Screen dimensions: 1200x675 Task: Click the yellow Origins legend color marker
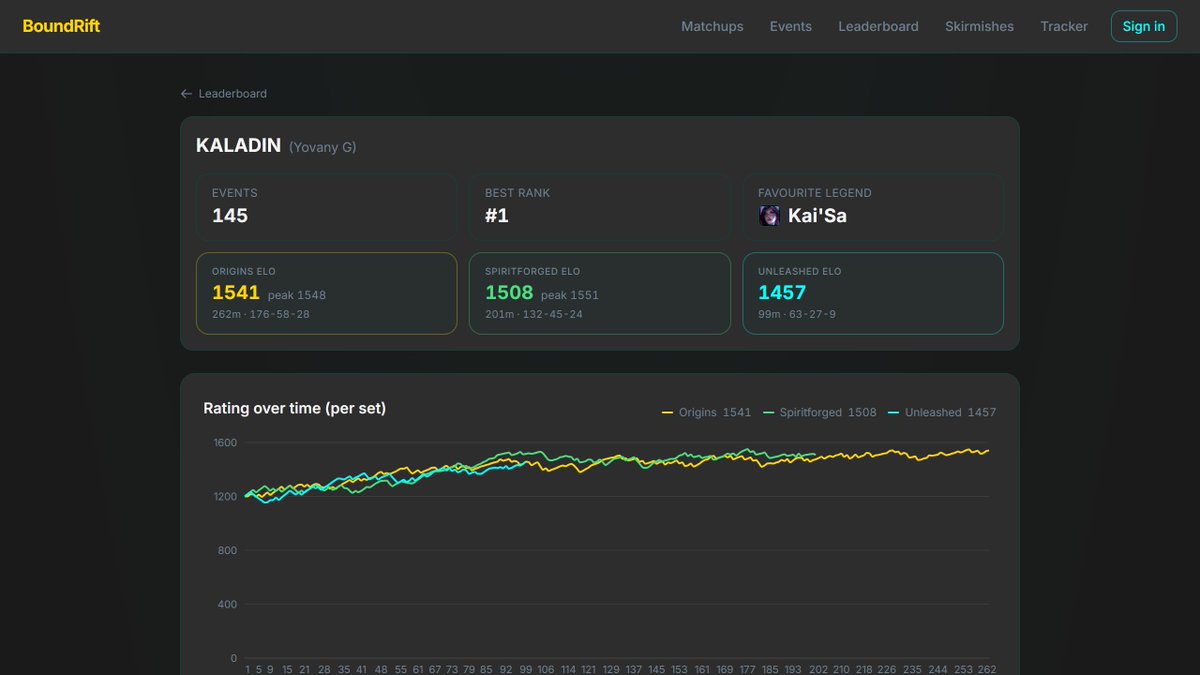[668, 413]
